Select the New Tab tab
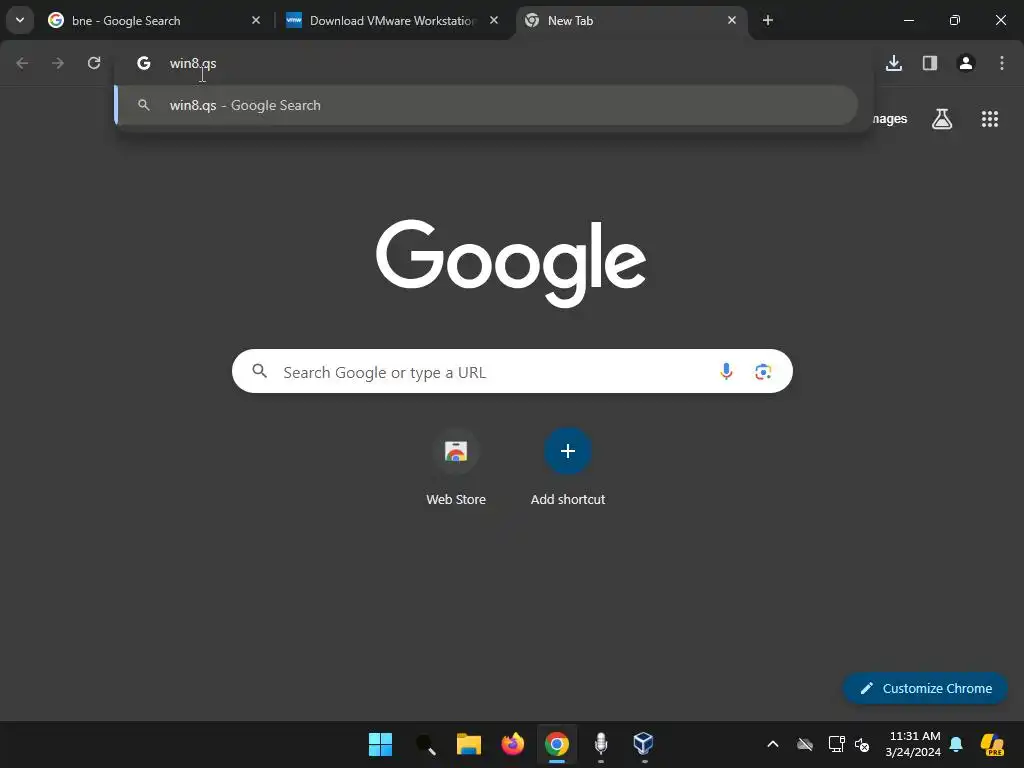This screenshot has width=1024, height=768. 630,20
